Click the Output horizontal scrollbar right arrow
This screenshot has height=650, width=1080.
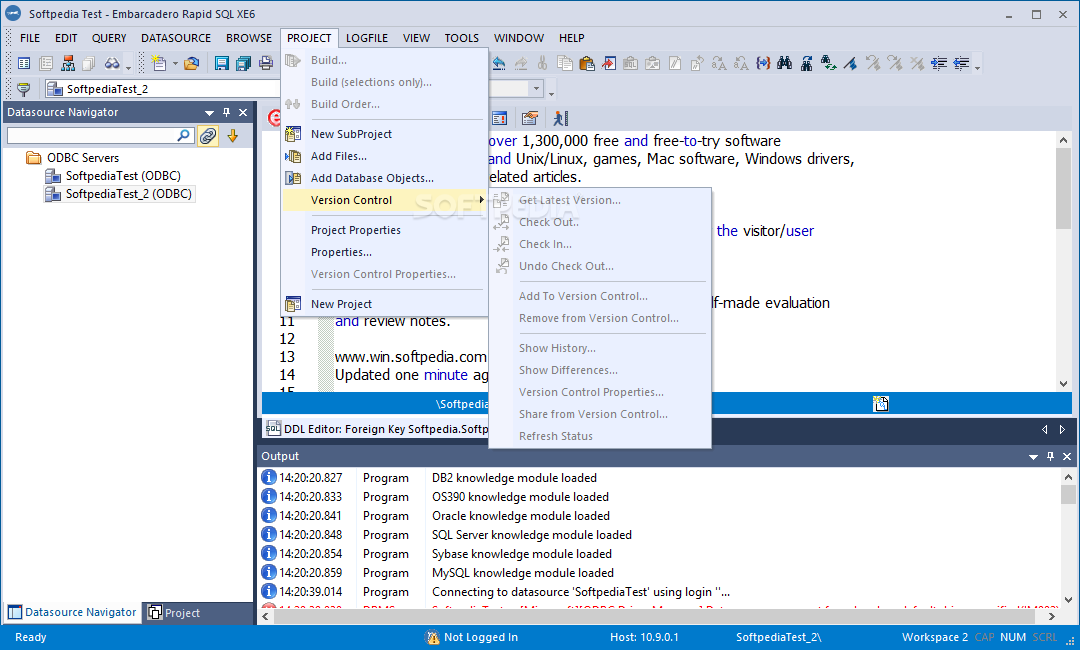coord(1052,616)
